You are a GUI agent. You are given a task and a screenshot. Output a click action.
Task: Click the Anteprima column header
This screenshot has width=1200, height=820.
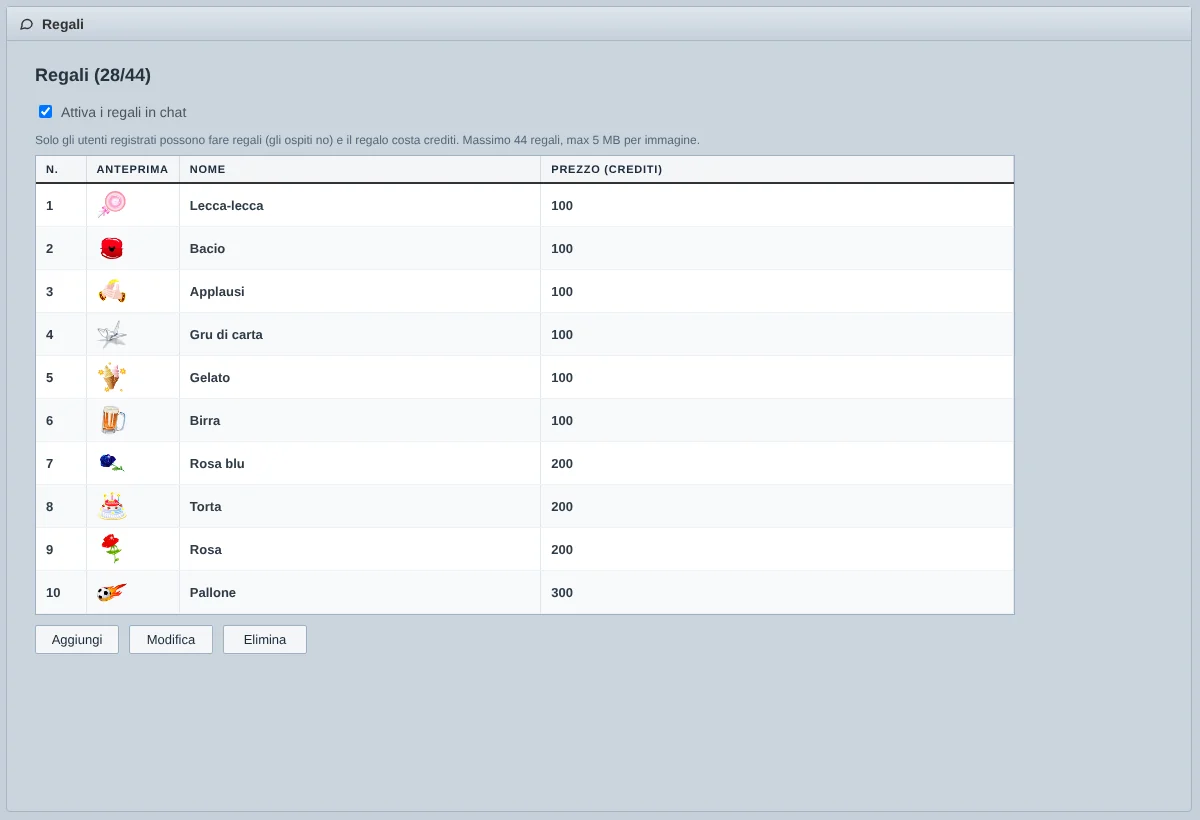coord(133,169)
